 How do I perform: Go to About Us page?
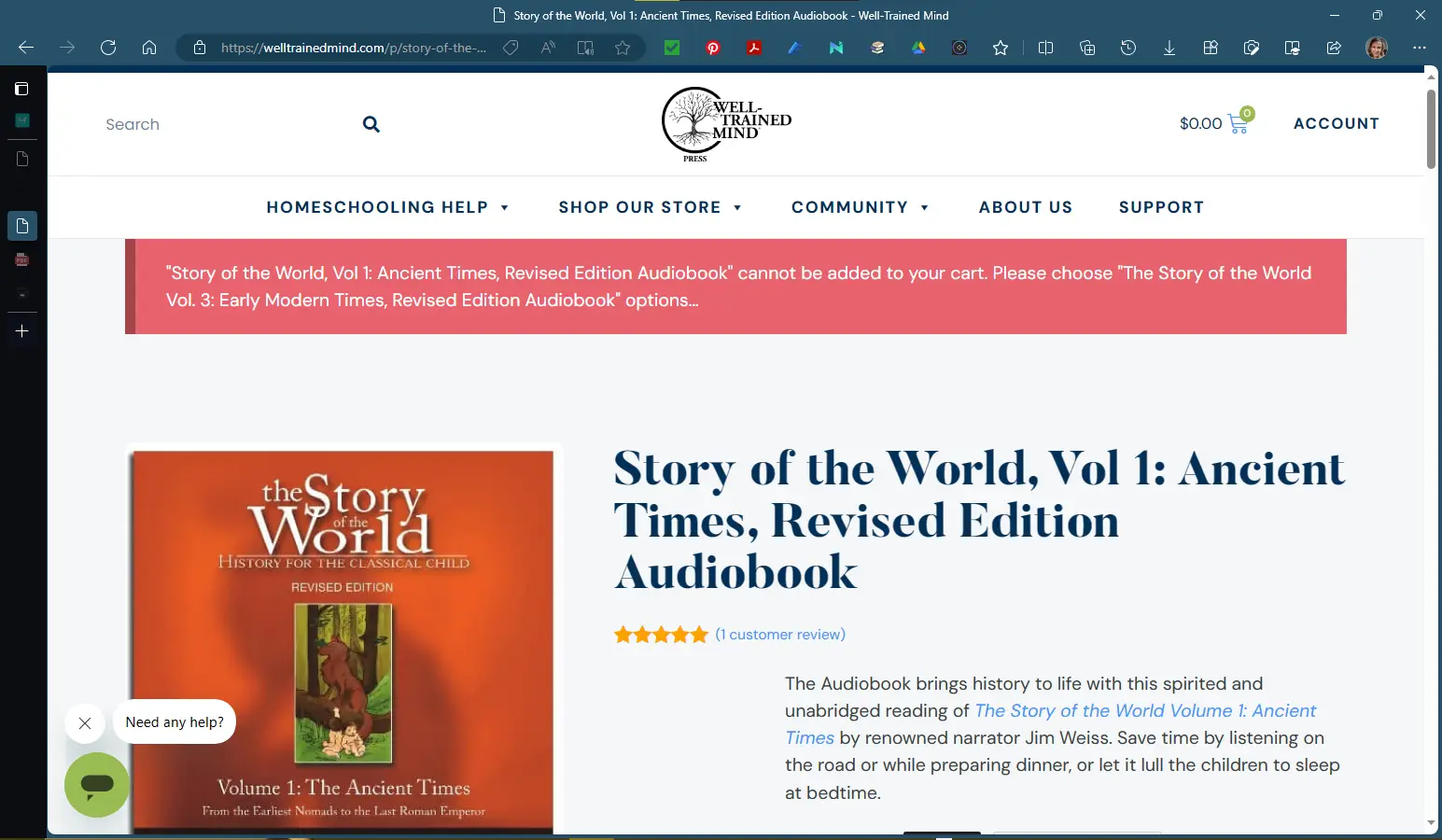[x=1025, y=207]
